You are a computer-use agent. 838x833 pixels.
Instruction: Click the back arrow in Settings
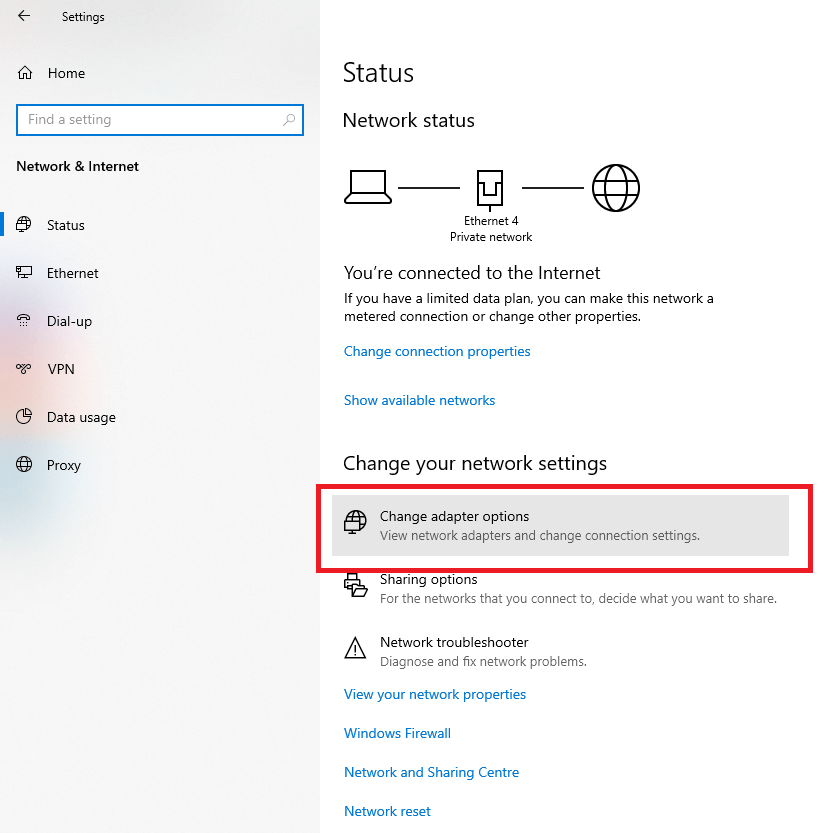tap(24, 16)
